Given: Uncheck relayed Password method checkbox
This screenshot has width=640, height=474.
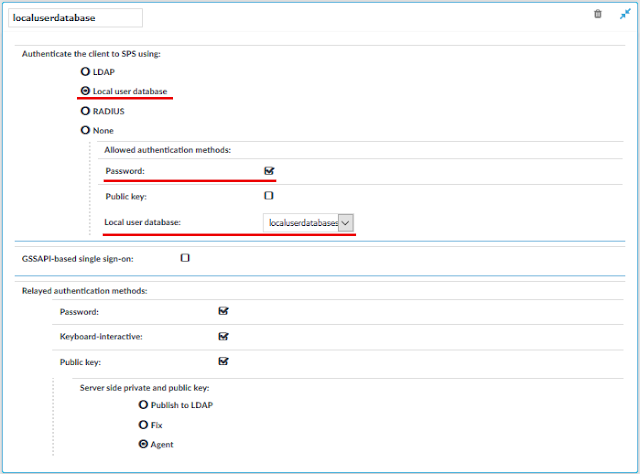Looking at the screenshot, I should 223,311.
